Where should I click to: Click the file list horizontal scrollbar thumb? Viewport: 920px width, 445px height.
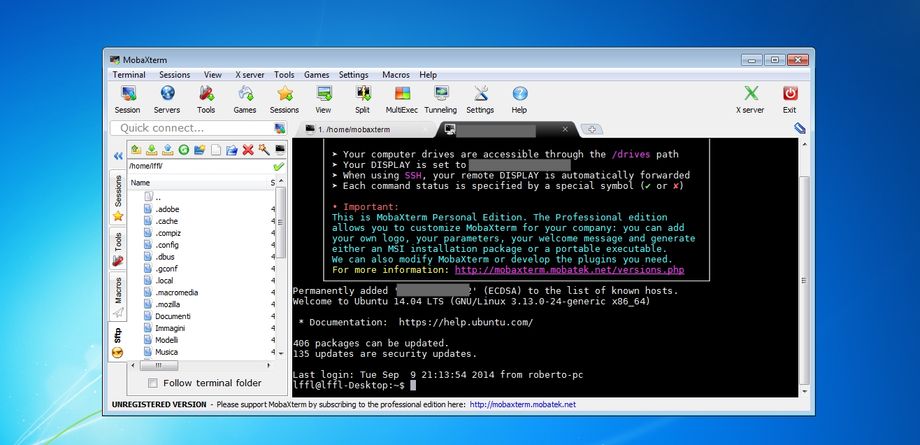158,366
